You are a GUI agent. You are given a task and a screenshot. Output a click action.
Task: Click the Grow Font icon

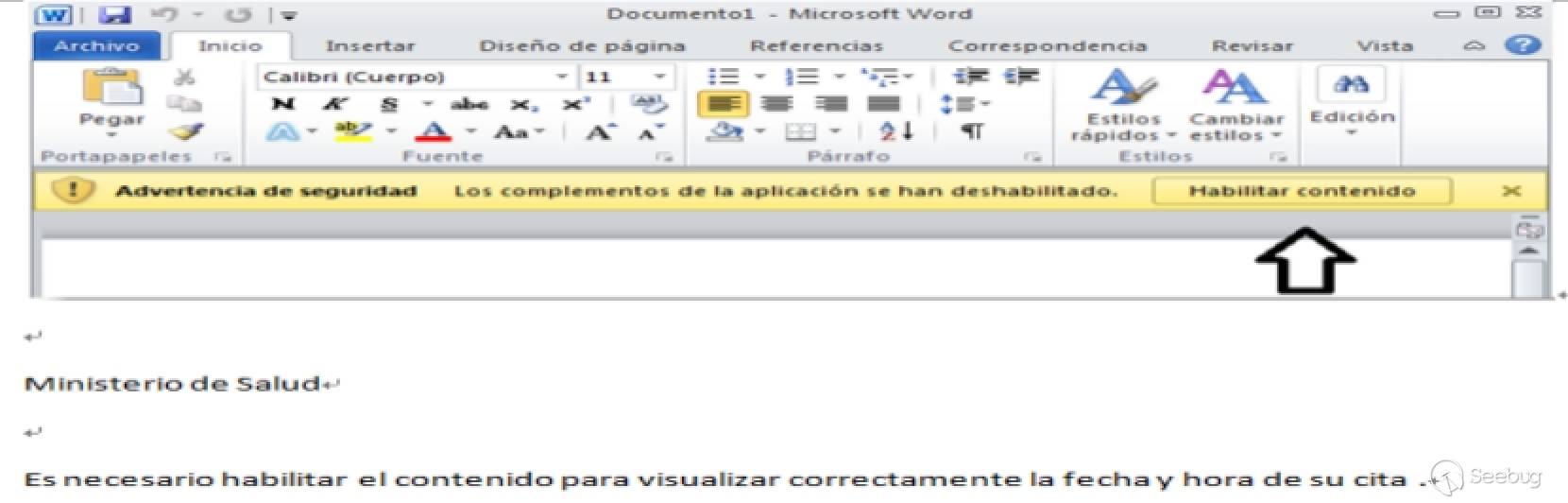[x=600, y=131]
